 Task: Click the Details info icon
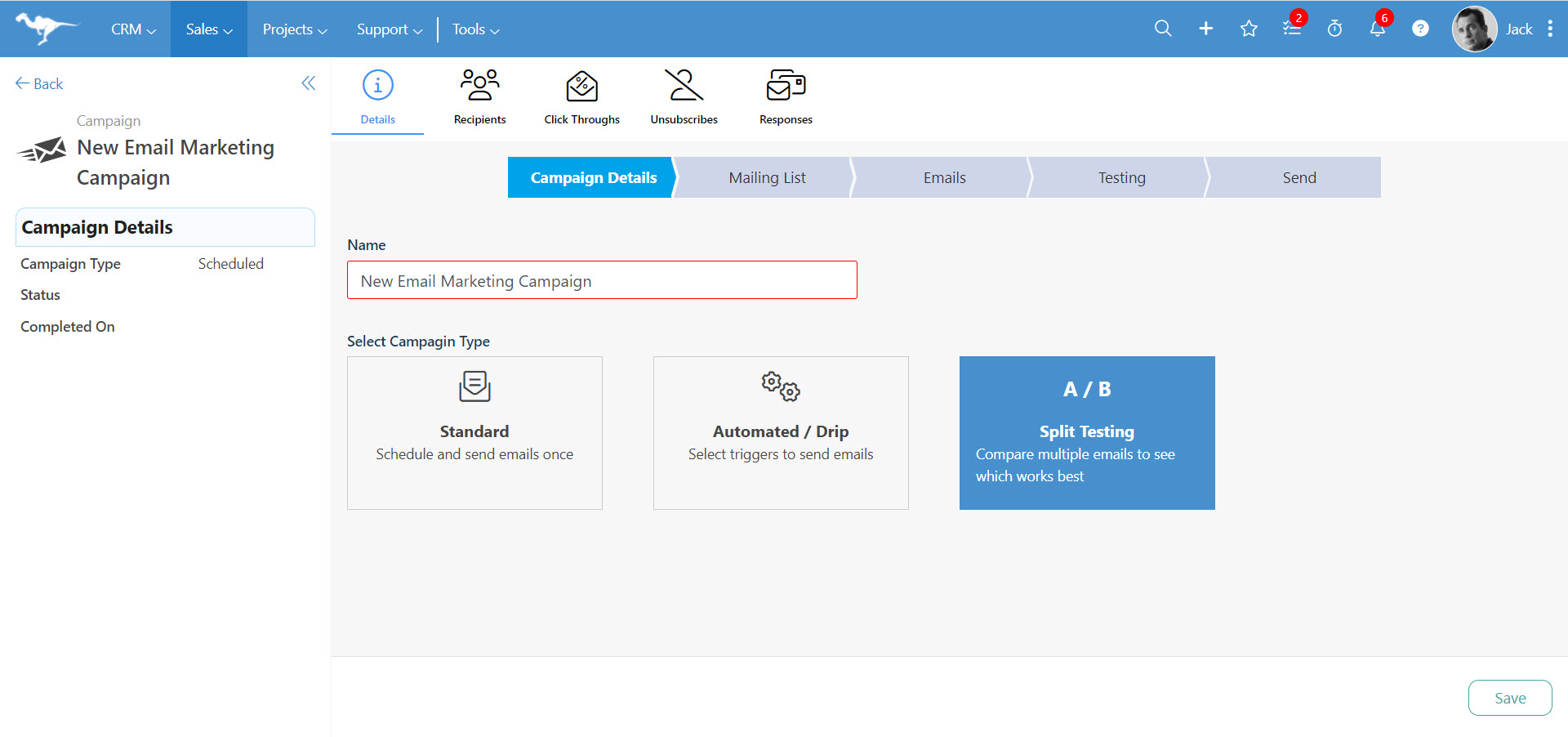[x=377, y=85]
